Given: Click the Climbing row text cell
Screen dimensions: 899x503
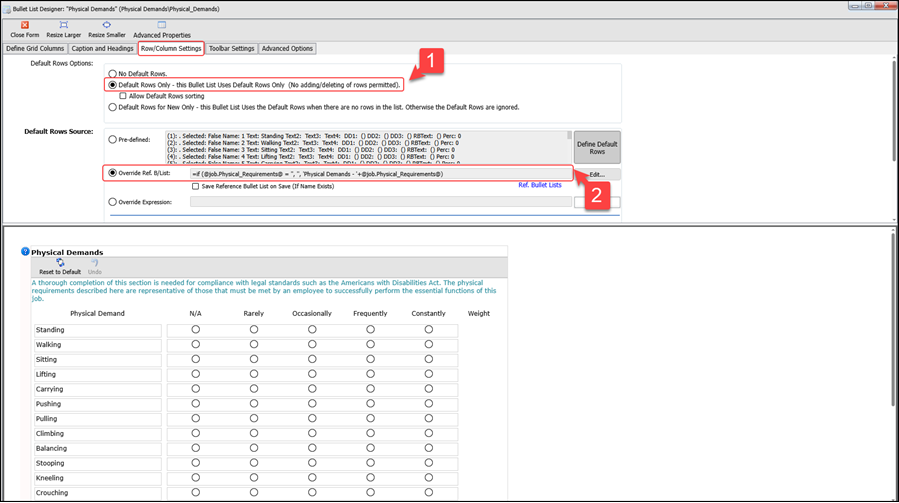Looking at the screenshot, I should click(x=97, y=434).
